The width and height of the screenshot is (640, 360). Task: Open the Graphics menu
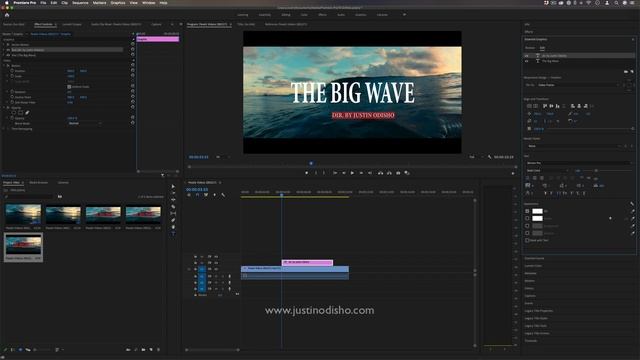pos(118,3)
